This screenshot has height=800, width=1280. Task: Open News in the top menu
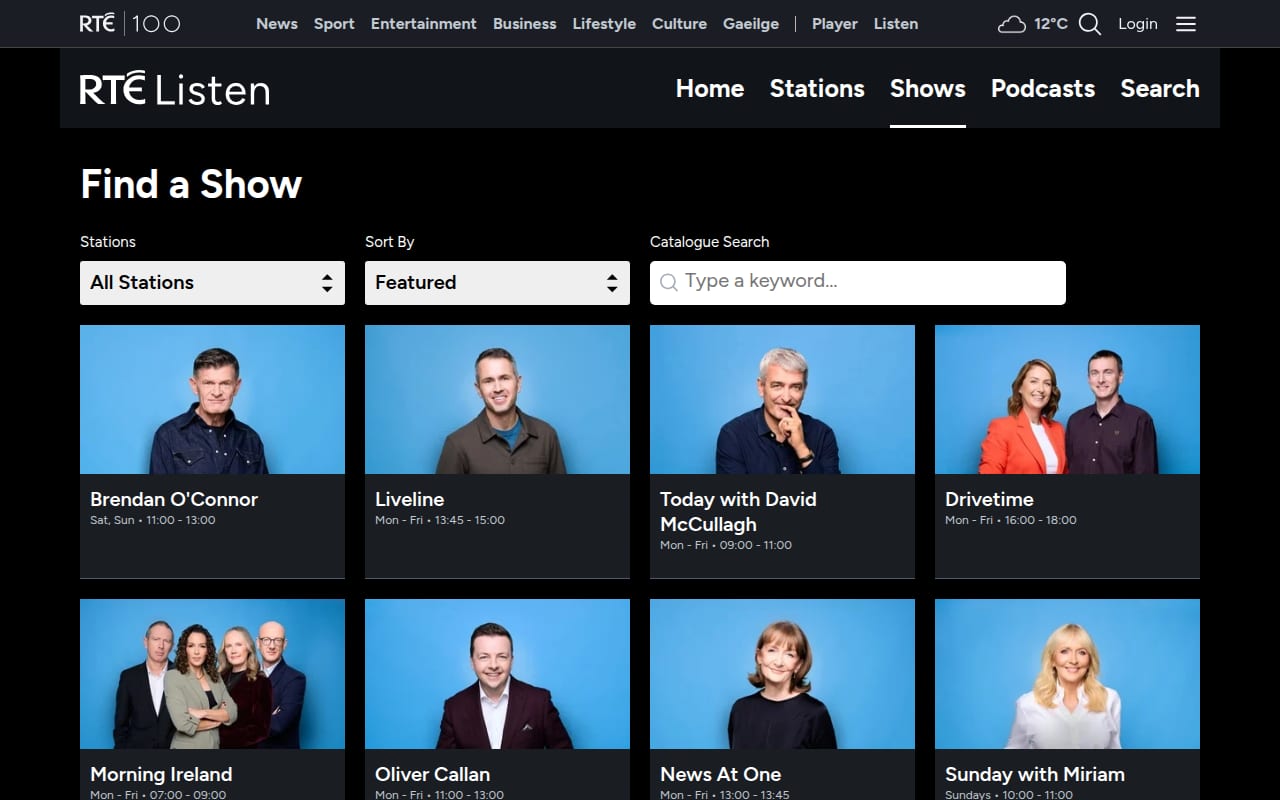(277, 24)
